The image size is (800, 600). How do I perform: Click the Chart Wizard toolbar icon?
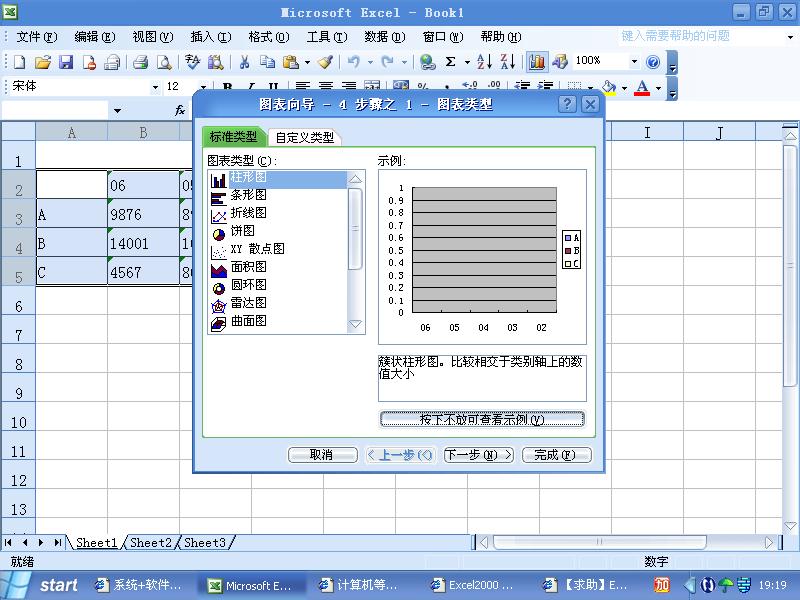coord(536,62)
